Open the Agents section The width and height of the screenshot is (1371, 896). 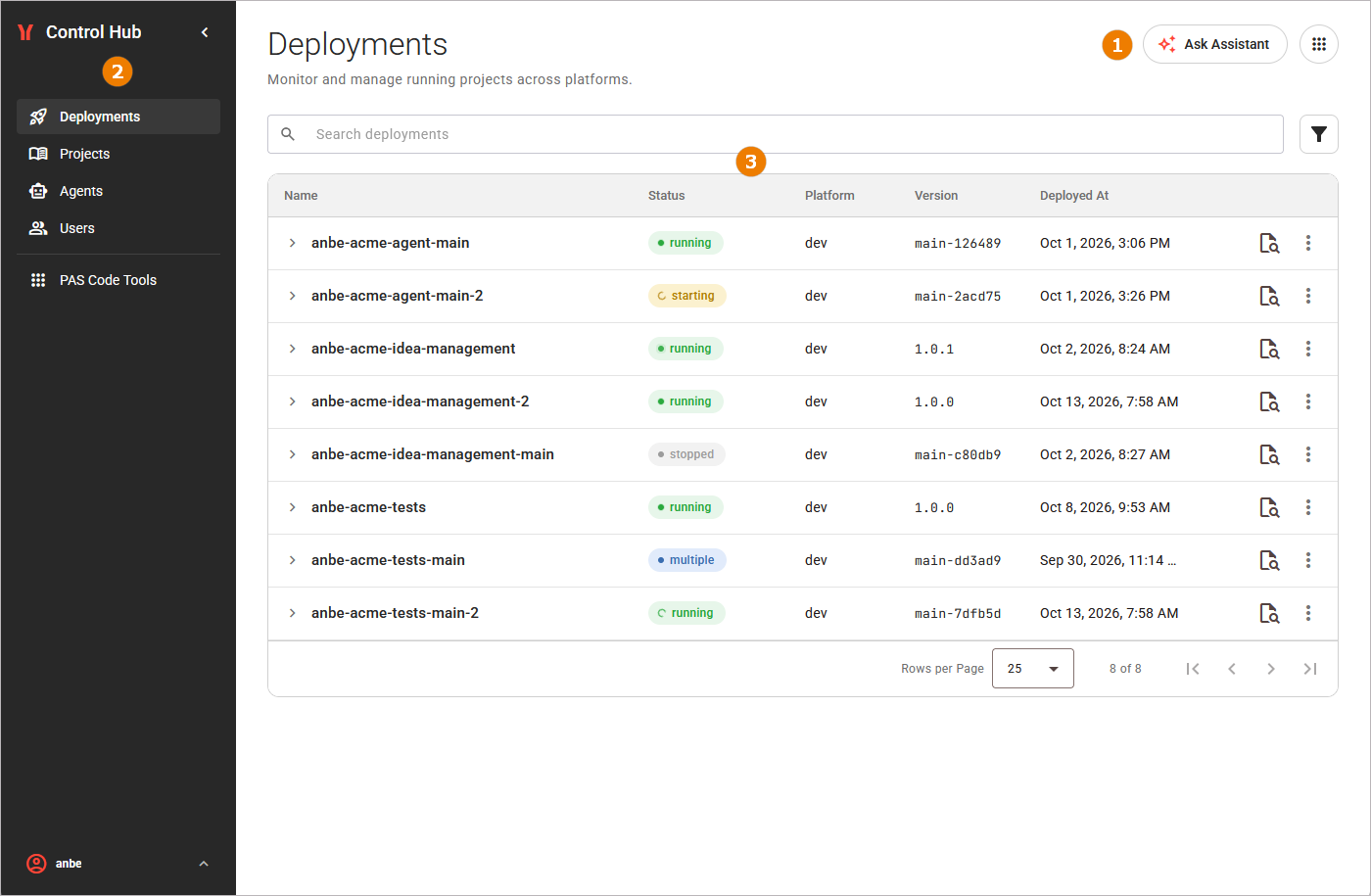(x=118, y=191)
